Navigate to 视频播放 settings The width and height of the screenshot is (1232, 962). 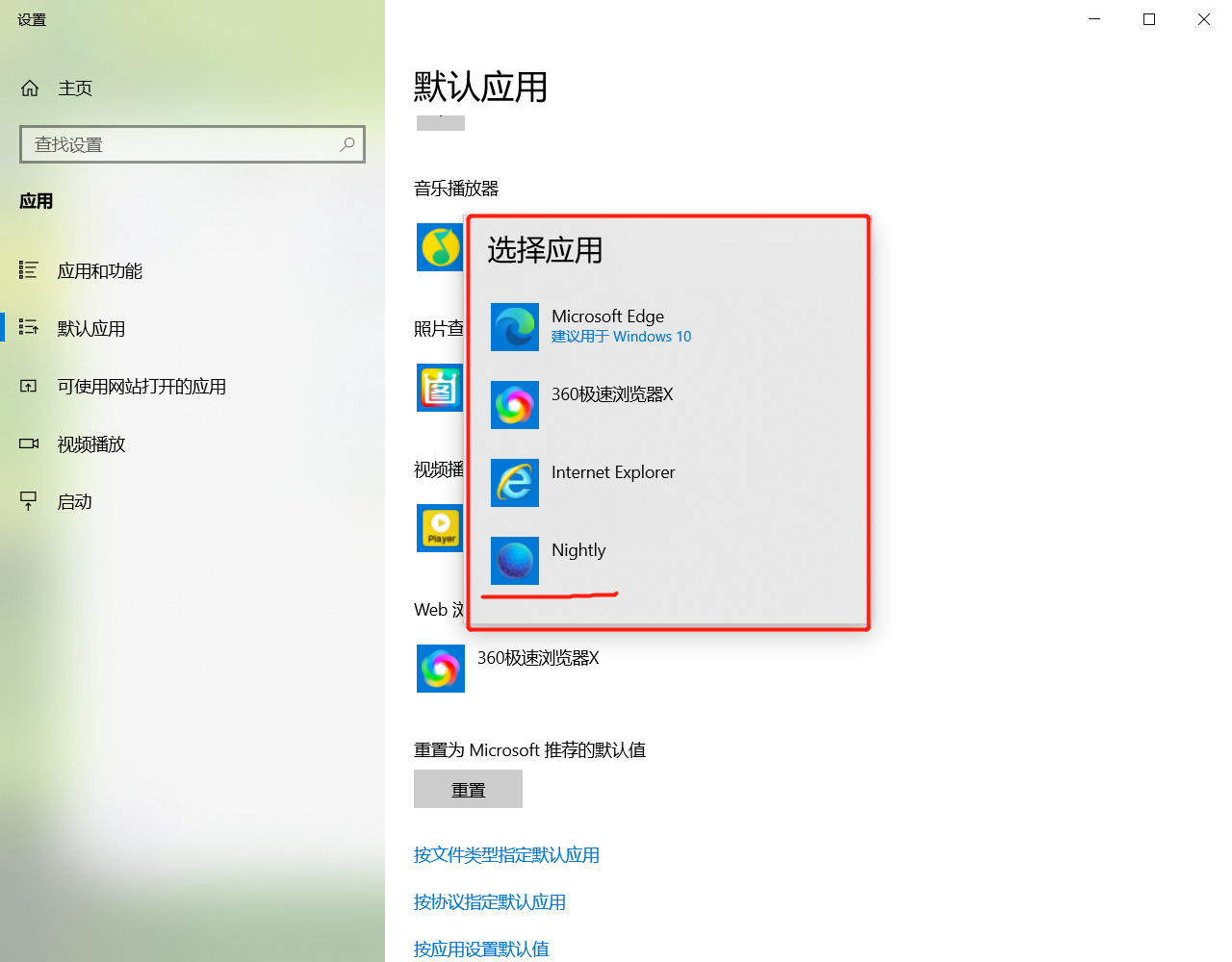[x=90, y=444]
